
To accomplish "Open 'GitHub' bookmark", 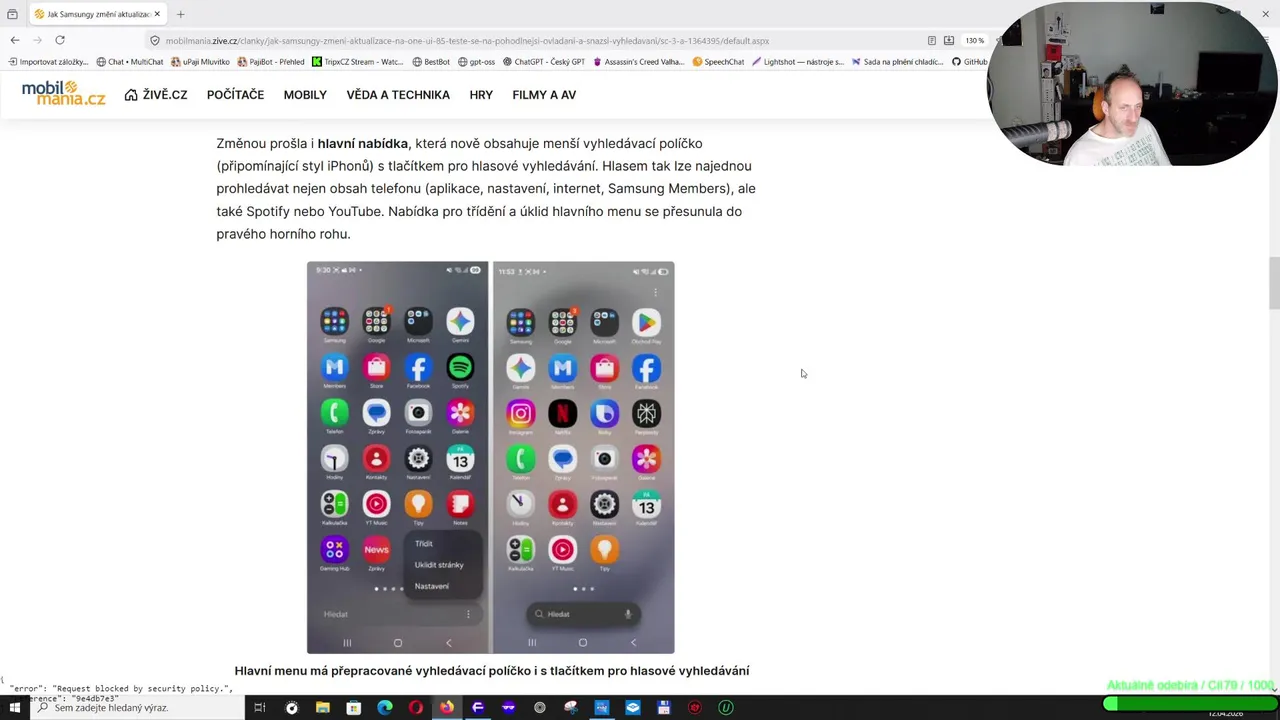I will click(x=969, y=62).
